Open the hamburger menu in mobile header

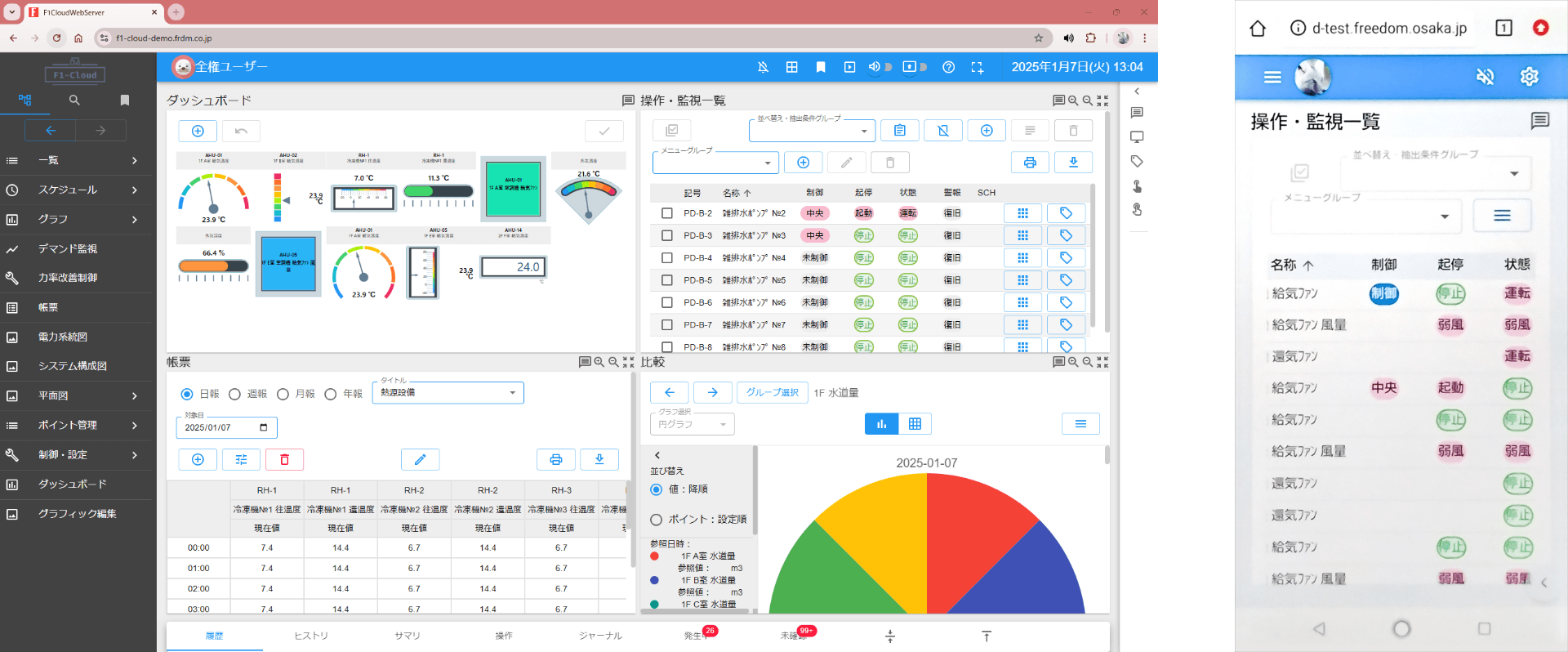point(1272,77)
